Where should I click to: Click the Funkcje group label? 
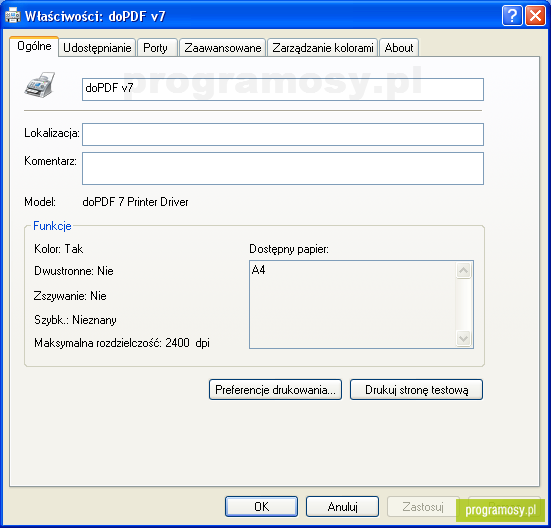[x=52, y=226]
